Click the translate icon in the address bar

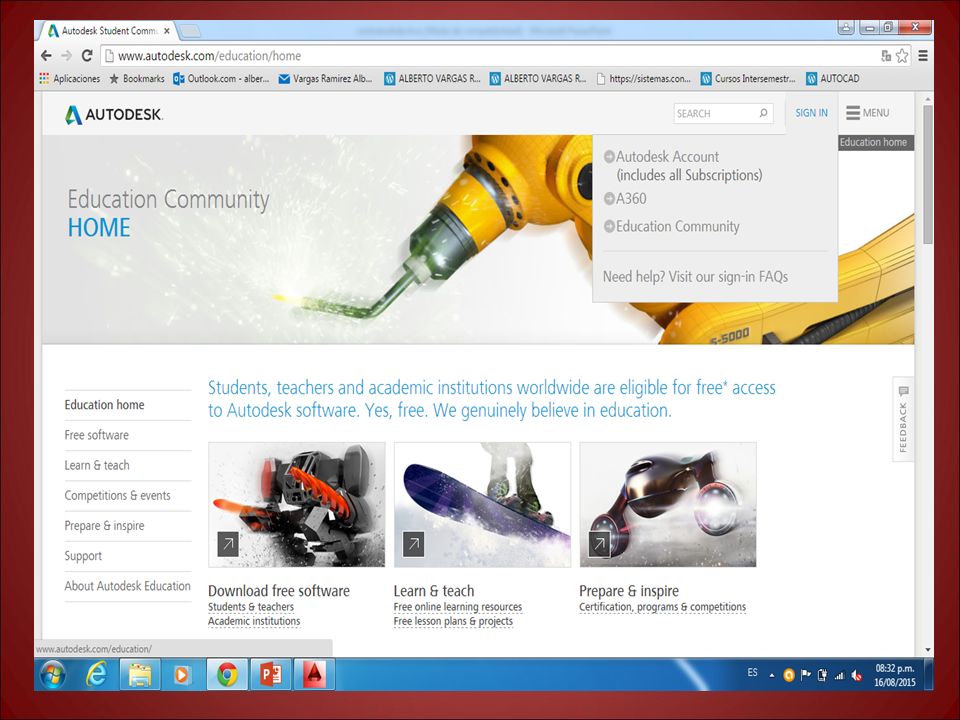tap(885, 56)
